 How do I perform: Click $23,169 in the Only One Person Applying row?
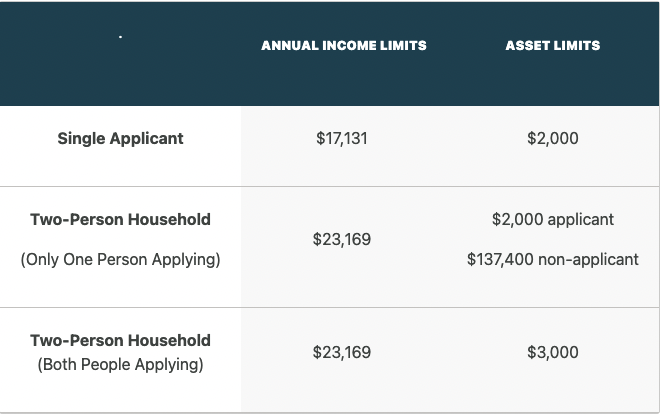point(342,239)
